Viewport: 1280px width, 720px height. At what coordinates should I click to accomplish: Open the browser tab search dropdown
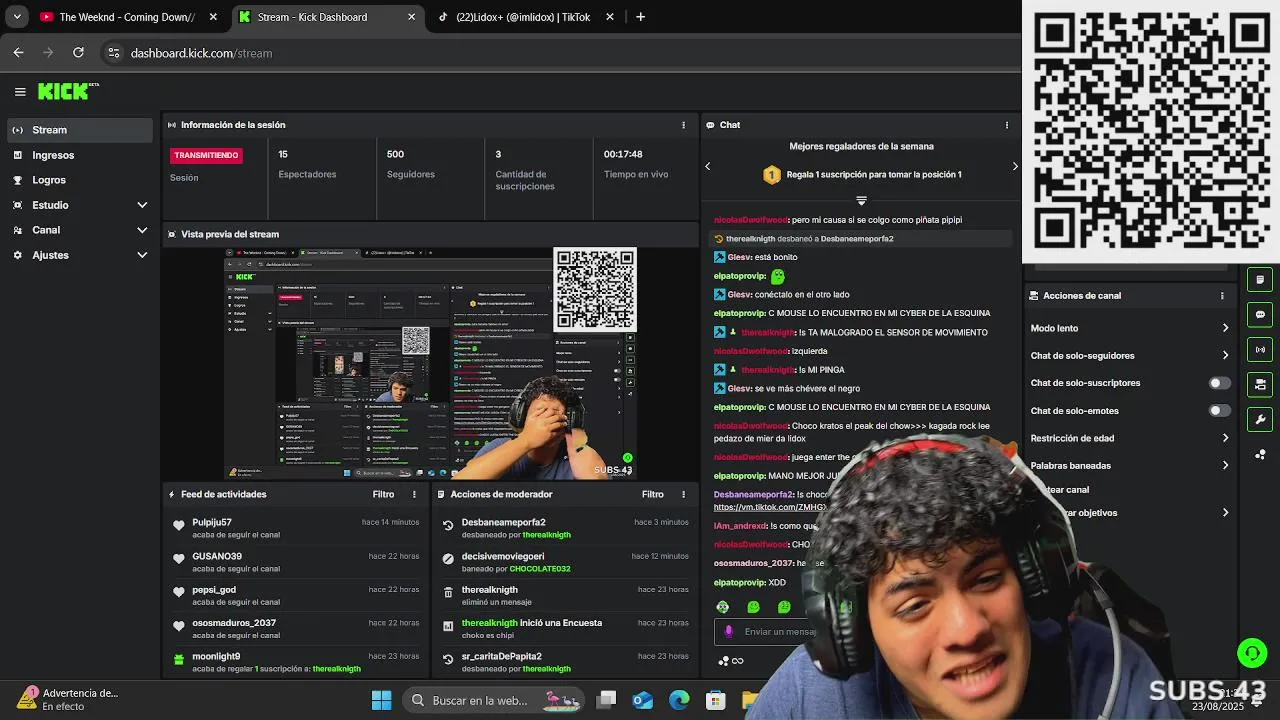click(17, 16)
